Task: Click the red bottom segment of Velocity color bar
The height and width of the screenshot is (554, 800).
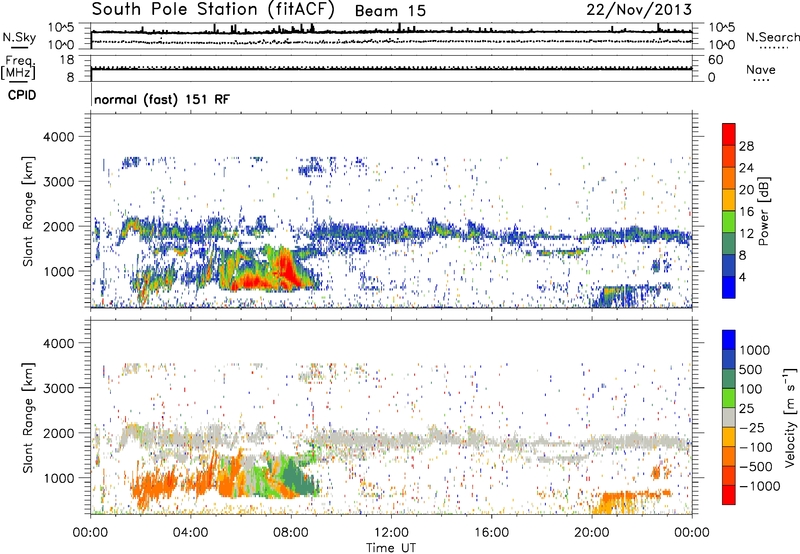Action: (729, 495)
